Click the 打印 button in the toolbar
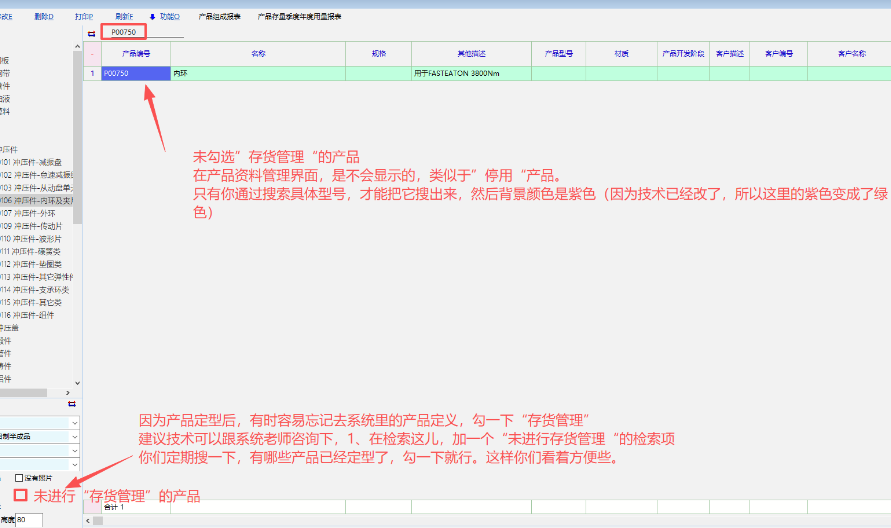This screenshot has height=528, width=891. tap(84, 17)
